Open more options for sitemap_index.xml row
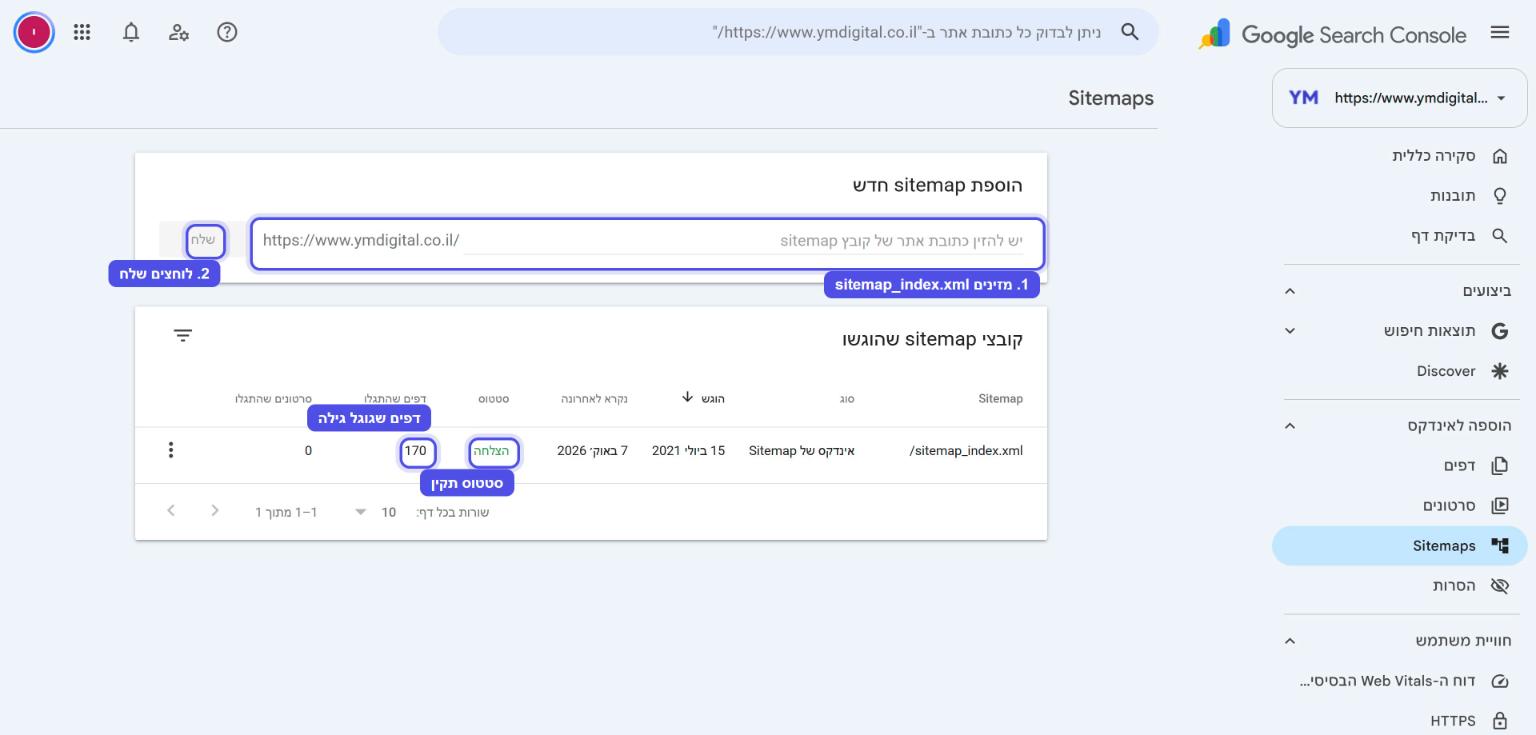1536x735 pixels. [171, 450]
